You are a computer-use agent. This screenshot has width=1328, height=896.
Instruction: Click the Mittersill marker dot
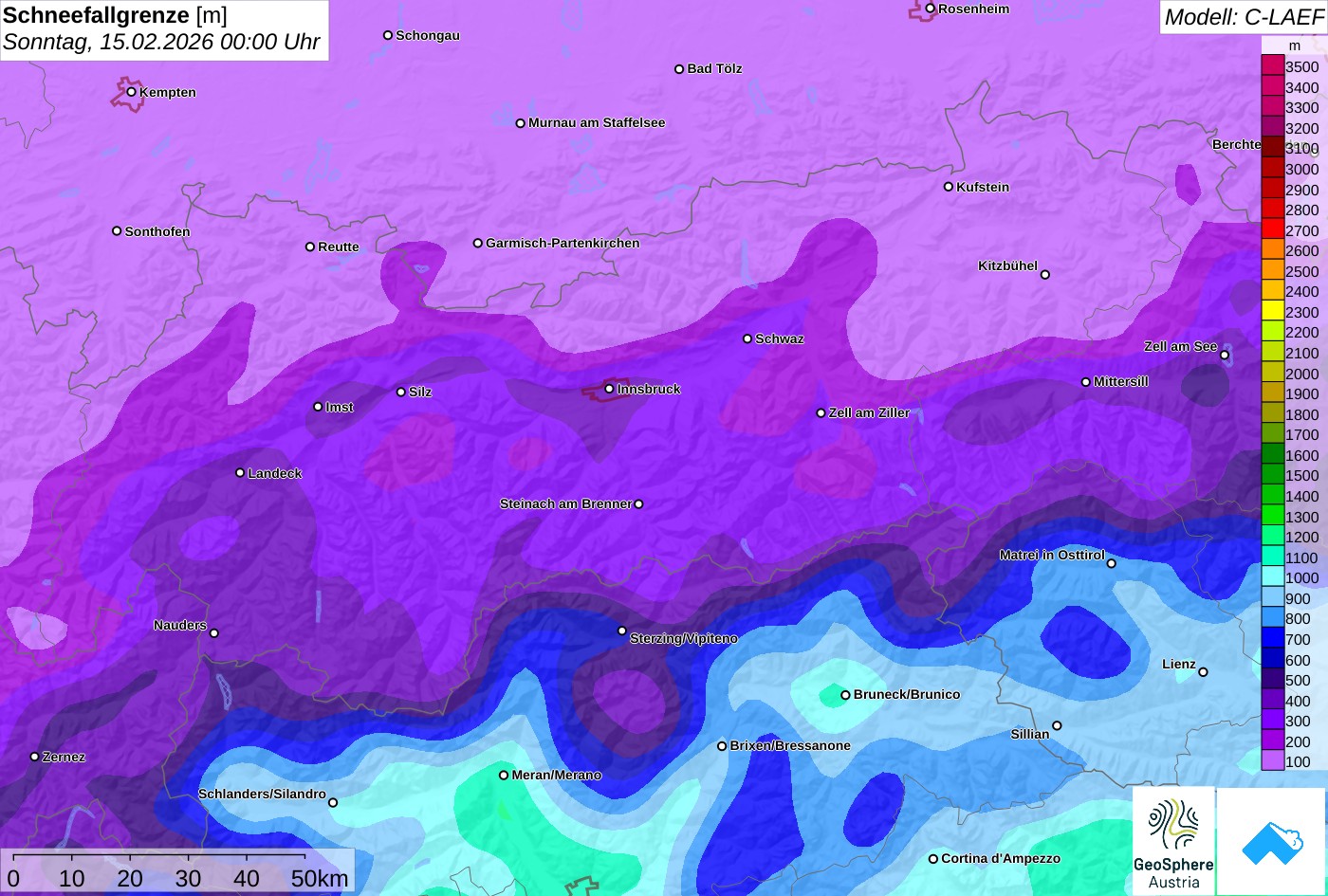click(x=1086, y=382)
